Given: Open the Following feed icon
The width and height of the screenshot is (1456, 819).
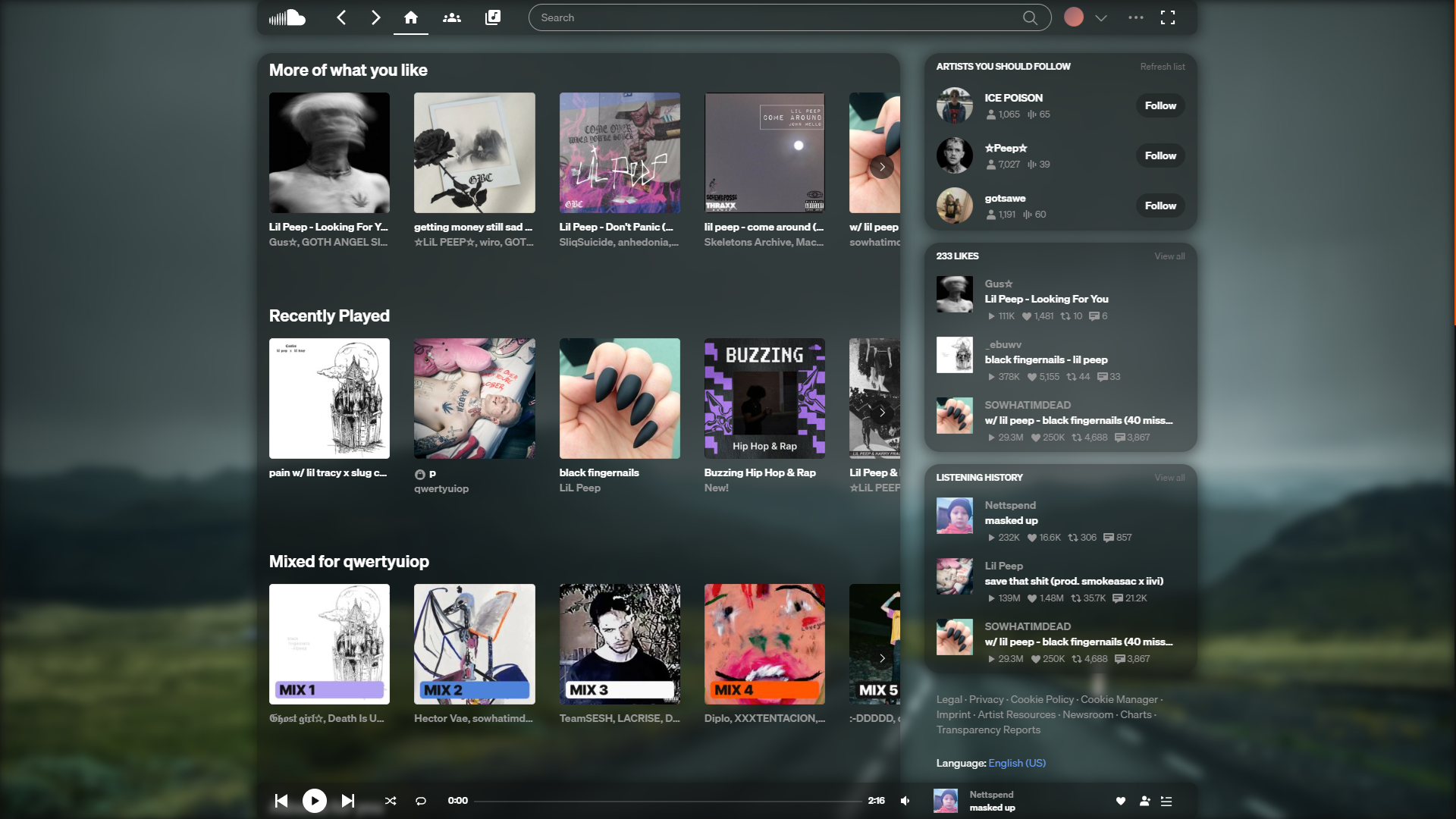Looking at the screenshot, I should click(452, 17).
